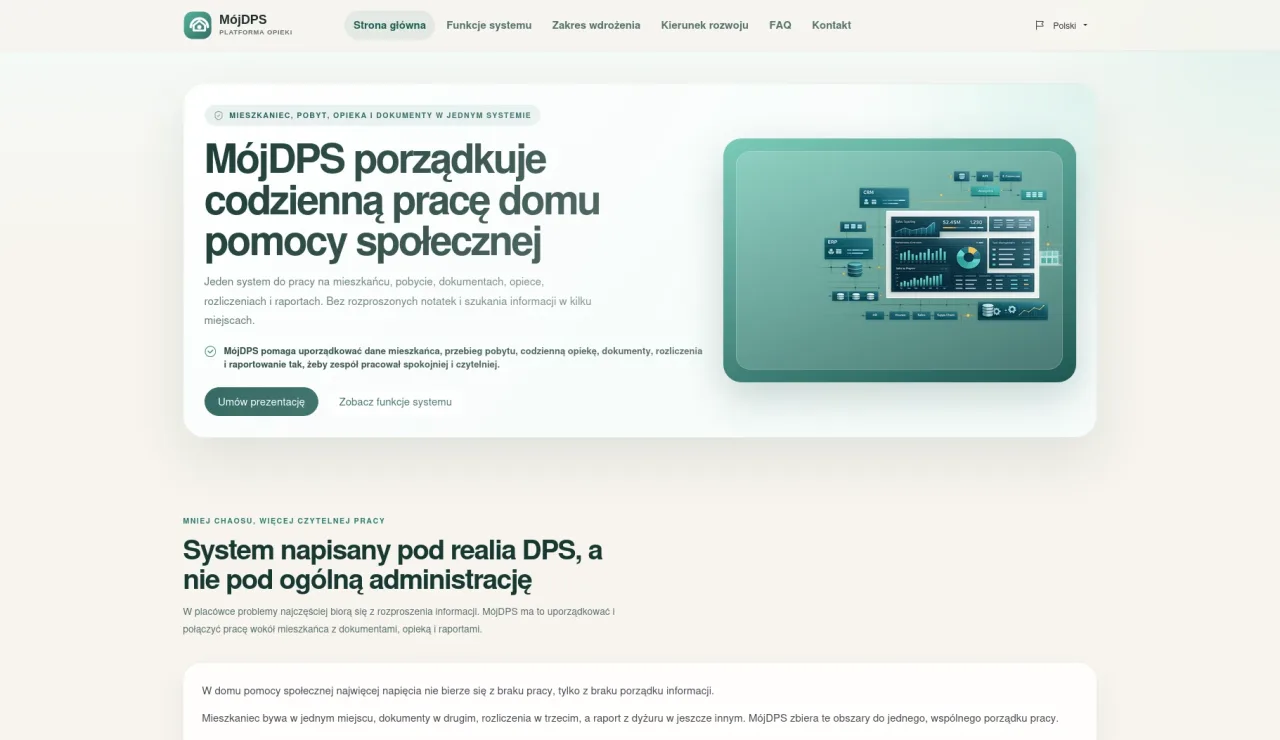Click the dashboard illustration in the hero
Screen dimensions: 1280x740
(899, 260)
